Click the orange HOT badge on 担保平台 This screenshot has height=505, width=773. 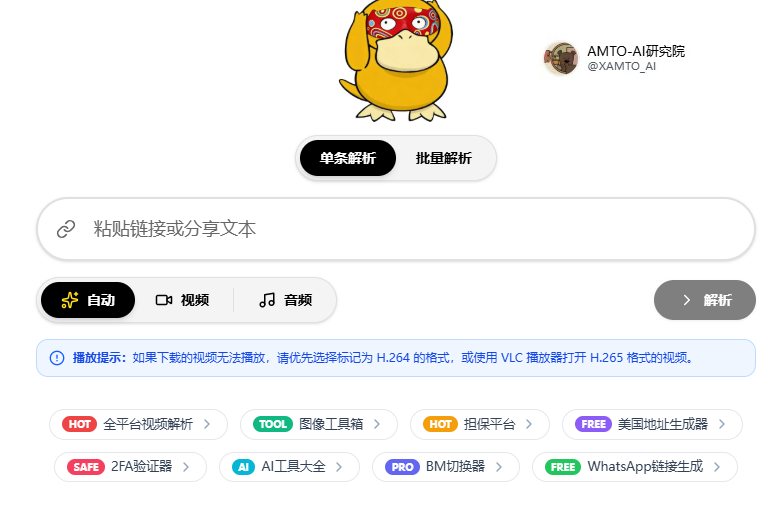(x=440, y=424)
